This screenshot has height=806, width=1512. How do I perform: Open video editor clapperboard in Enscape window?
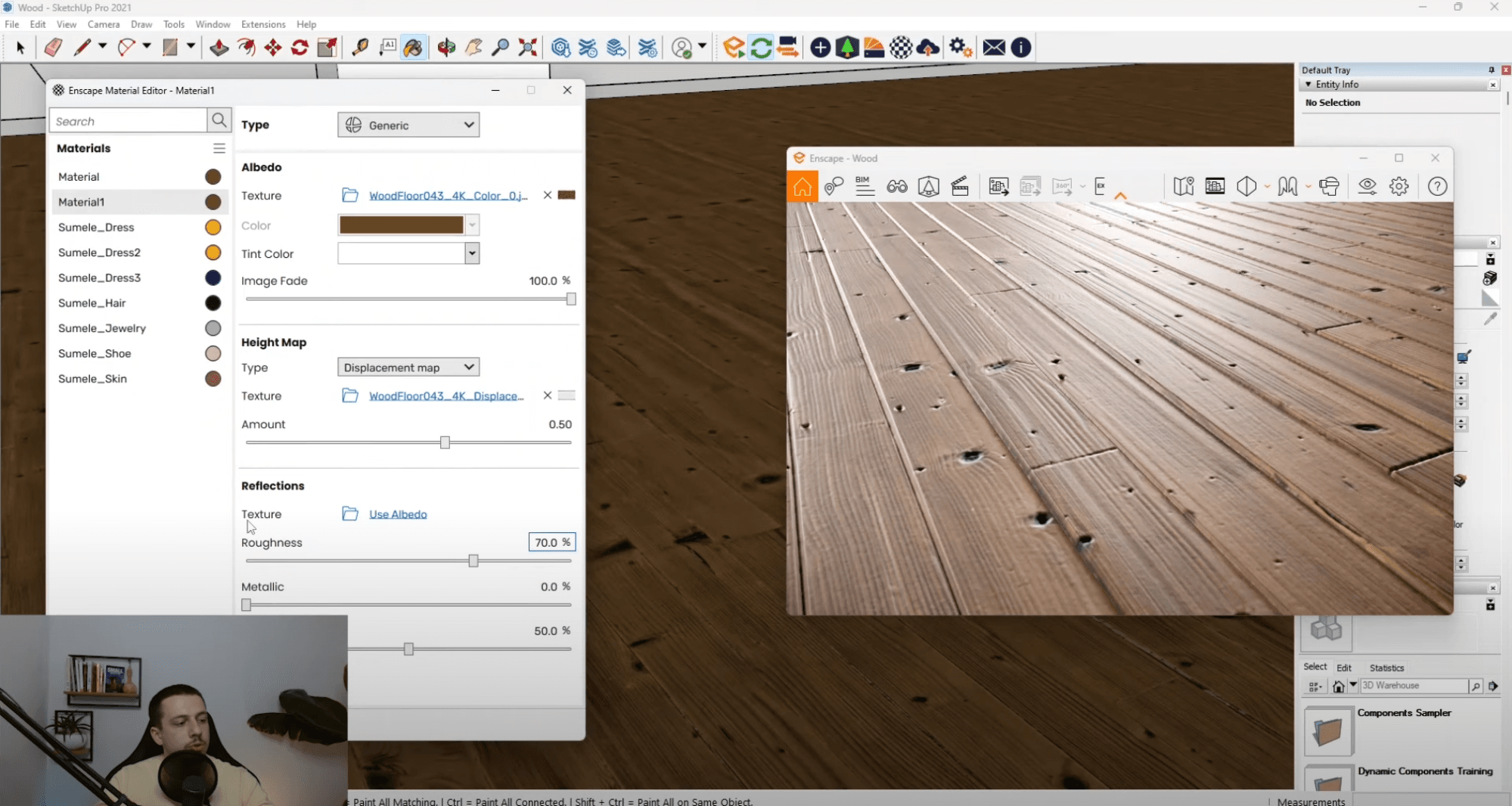(960, 186)
